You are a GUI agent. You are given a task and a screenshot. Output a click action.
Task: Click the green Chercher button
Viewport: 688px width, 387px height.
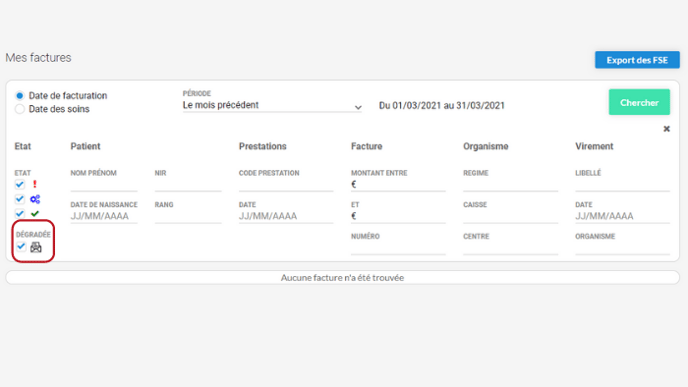(639, 102)
